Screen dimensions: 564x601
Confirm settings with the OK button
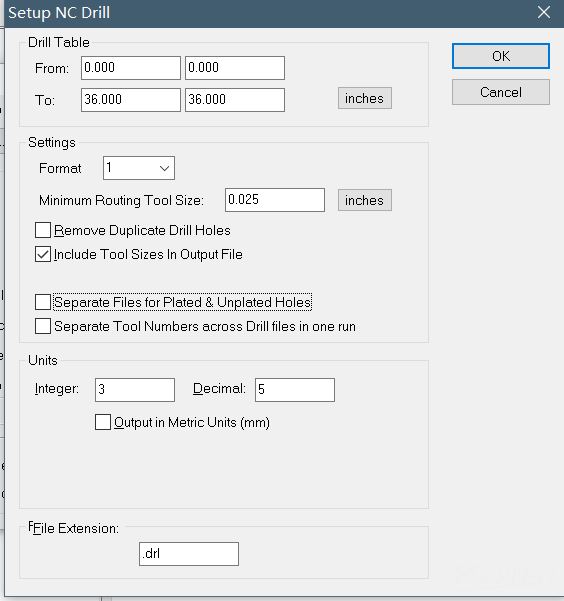click(501, 56)
